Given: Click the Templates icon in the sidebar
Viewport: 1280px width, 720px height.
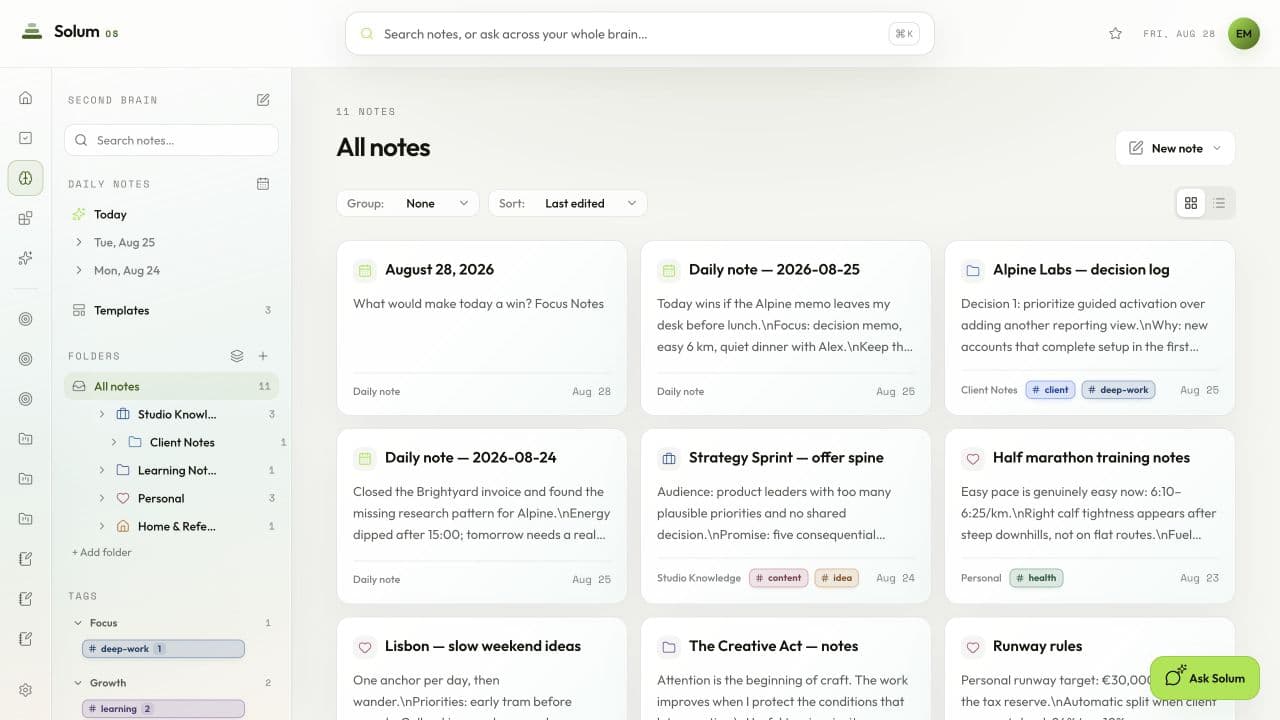Looking at the screenshot, I should click(79, 311).
